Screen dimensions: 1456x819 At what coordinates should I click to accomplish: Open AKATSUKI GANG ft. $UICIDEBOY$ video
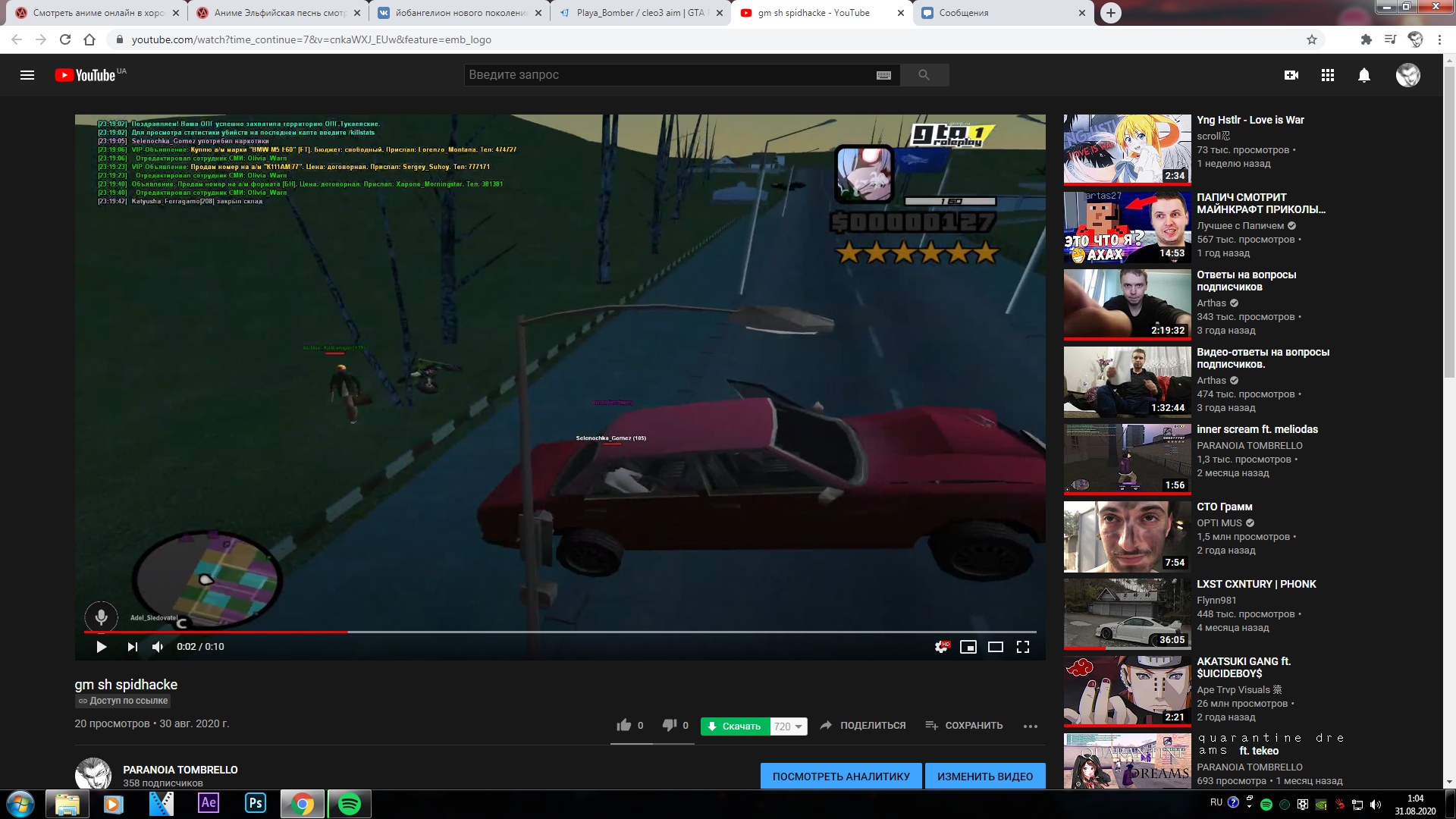tap(1244, 667)
